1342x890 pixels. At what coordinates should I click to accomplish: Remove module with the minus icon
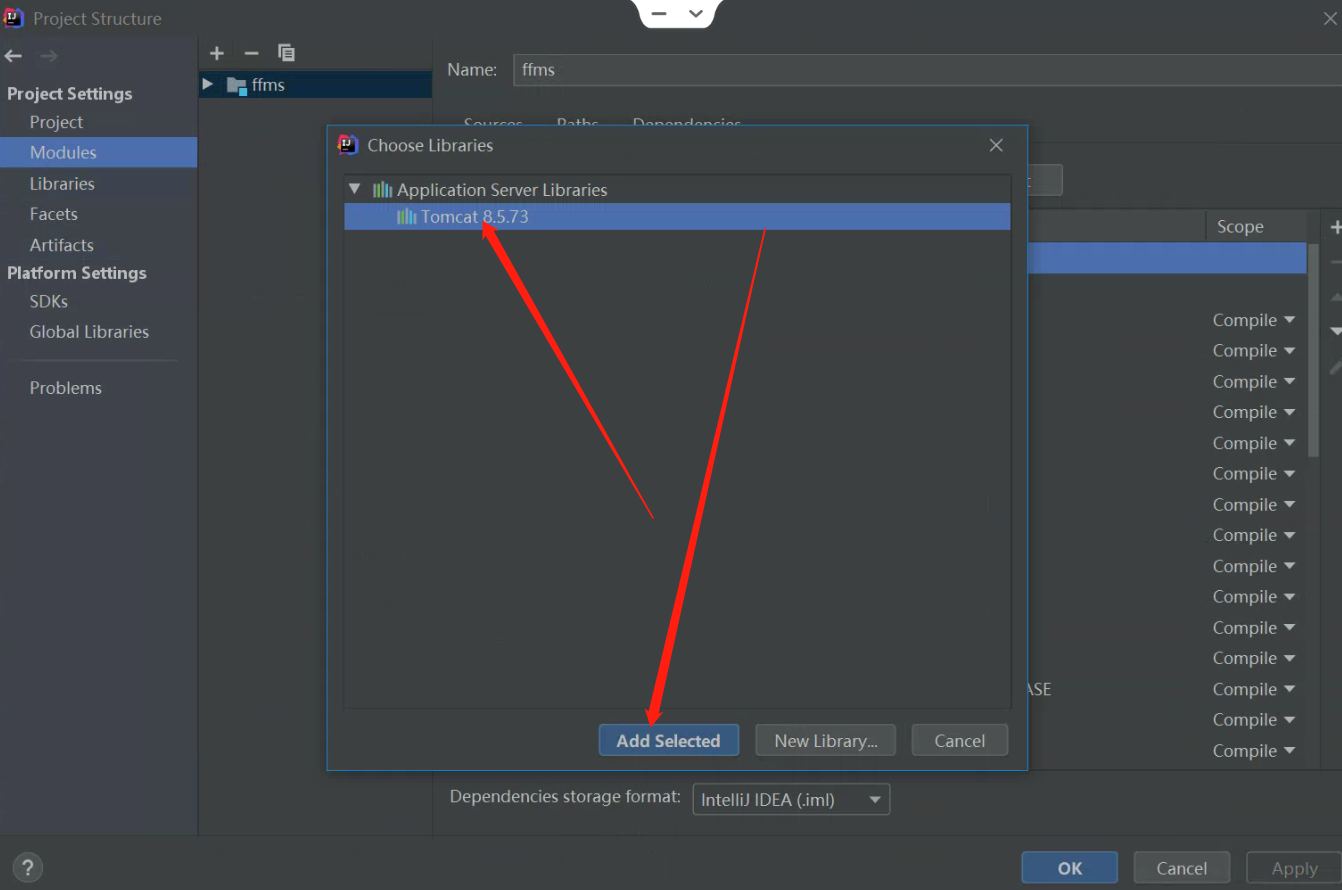point(251,53)
